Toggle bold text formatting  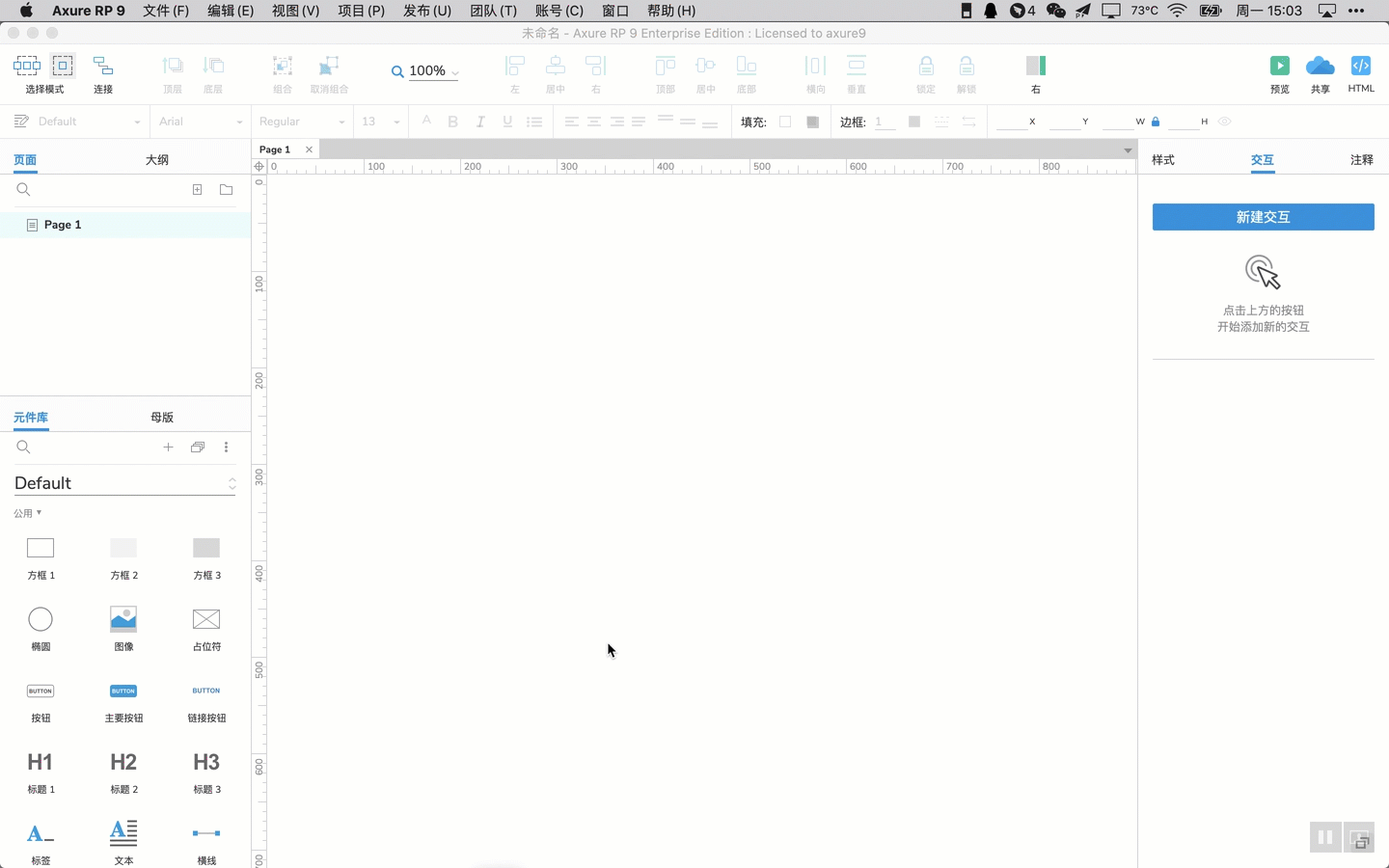453,122
